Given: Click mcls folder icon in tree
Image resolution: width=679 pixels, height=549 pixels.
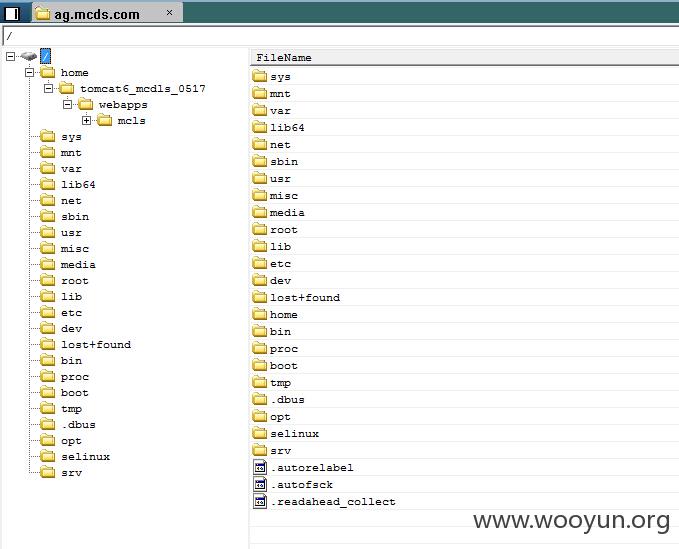Looking at the screenshot, I should click(105, 120).
